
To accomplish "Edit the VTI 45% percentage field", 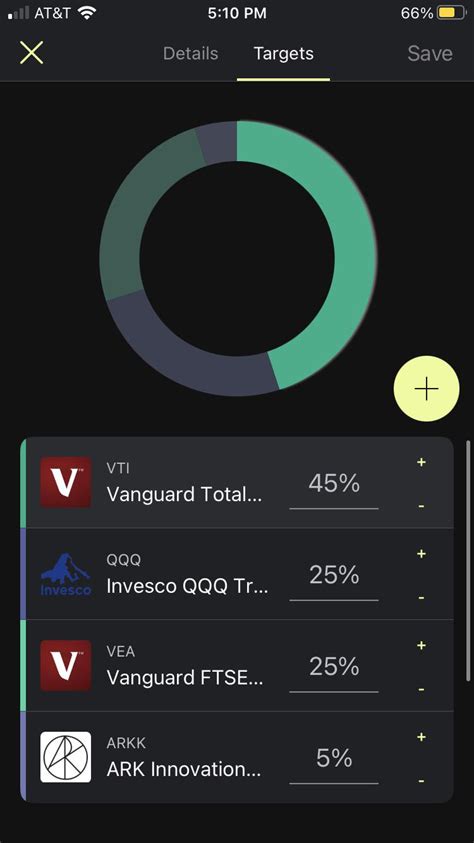I will (x=334, y=484).
